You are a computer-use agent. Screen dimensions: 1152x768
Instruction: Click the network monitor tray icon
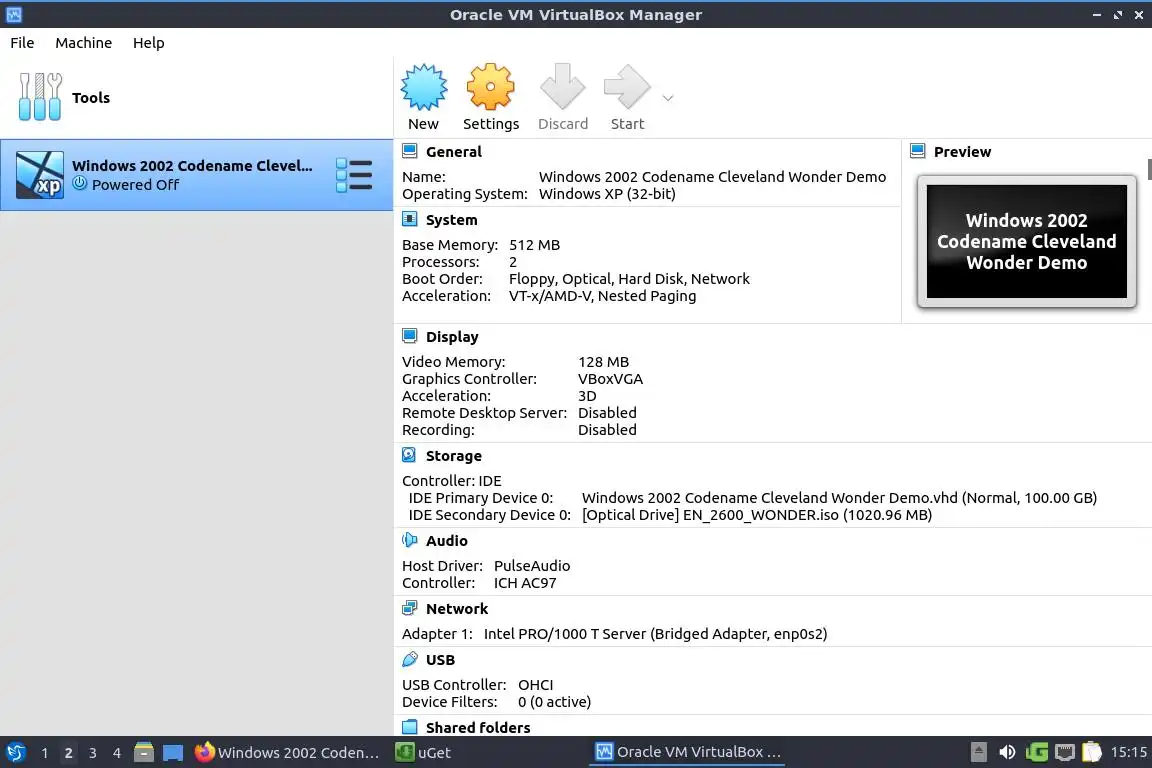click(x=1065, y=753)
